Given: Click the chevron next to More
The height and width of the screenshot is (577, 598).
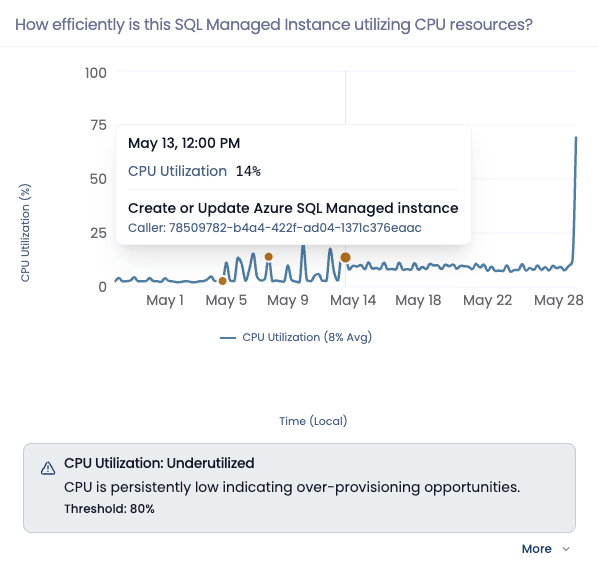Looking at the screenshot, I should point(566,549).
